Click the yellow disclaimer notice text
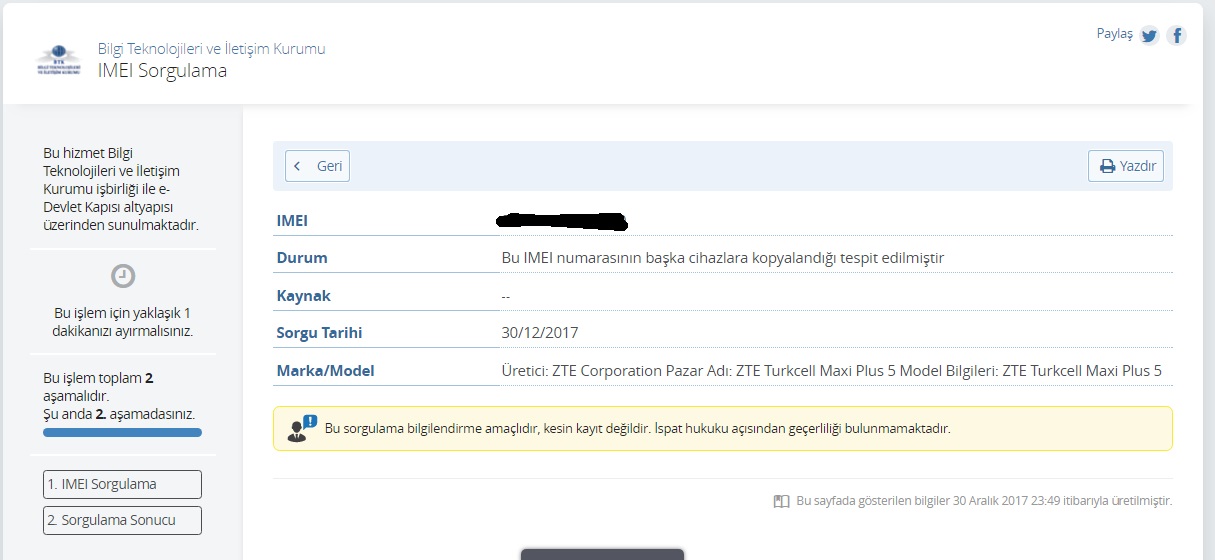1215x560 pixels. click(637, 428)
